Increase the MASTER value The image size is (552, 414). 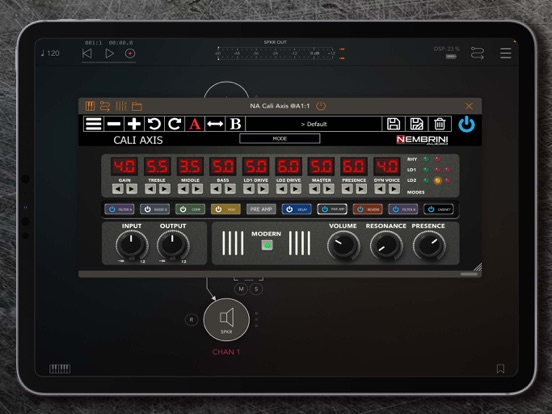coord(328,189)
